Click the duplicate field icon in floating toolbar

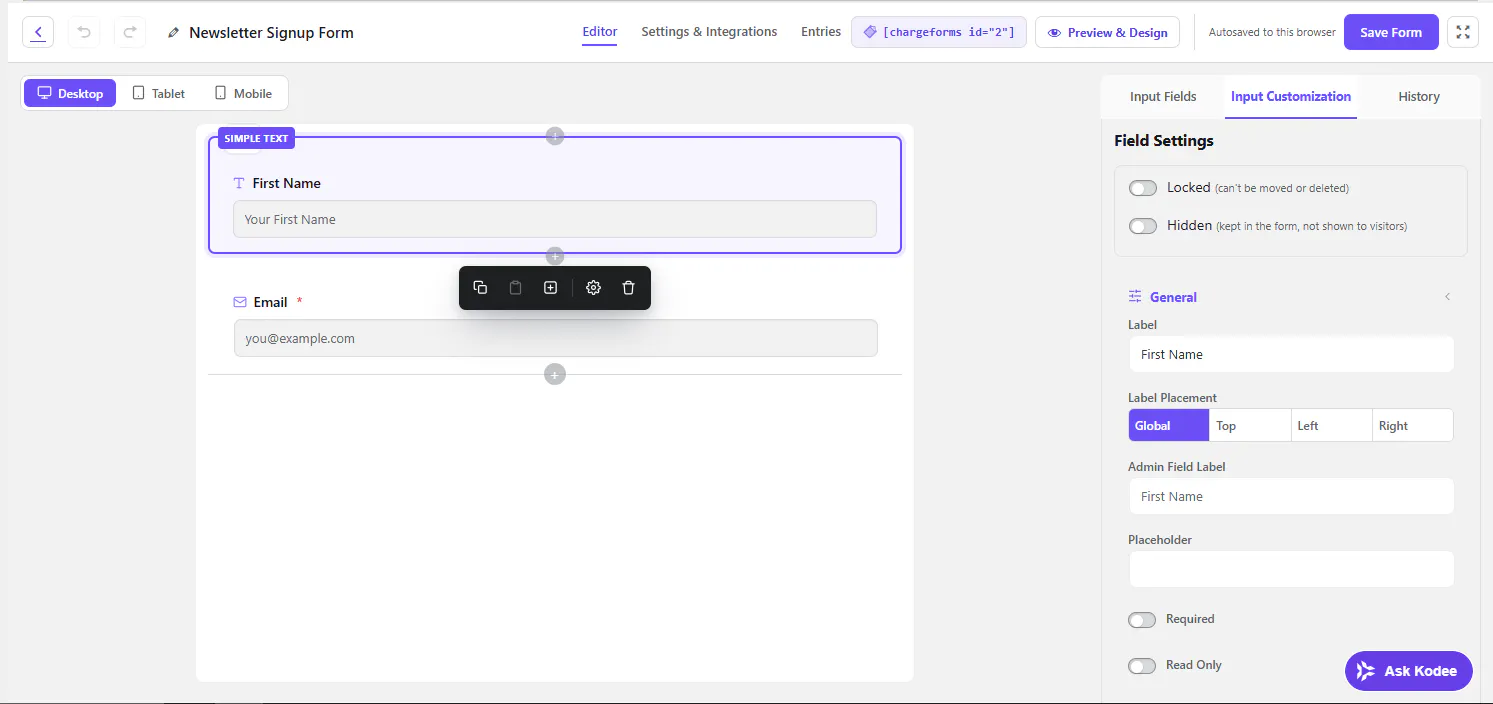[x=480, y=288]
